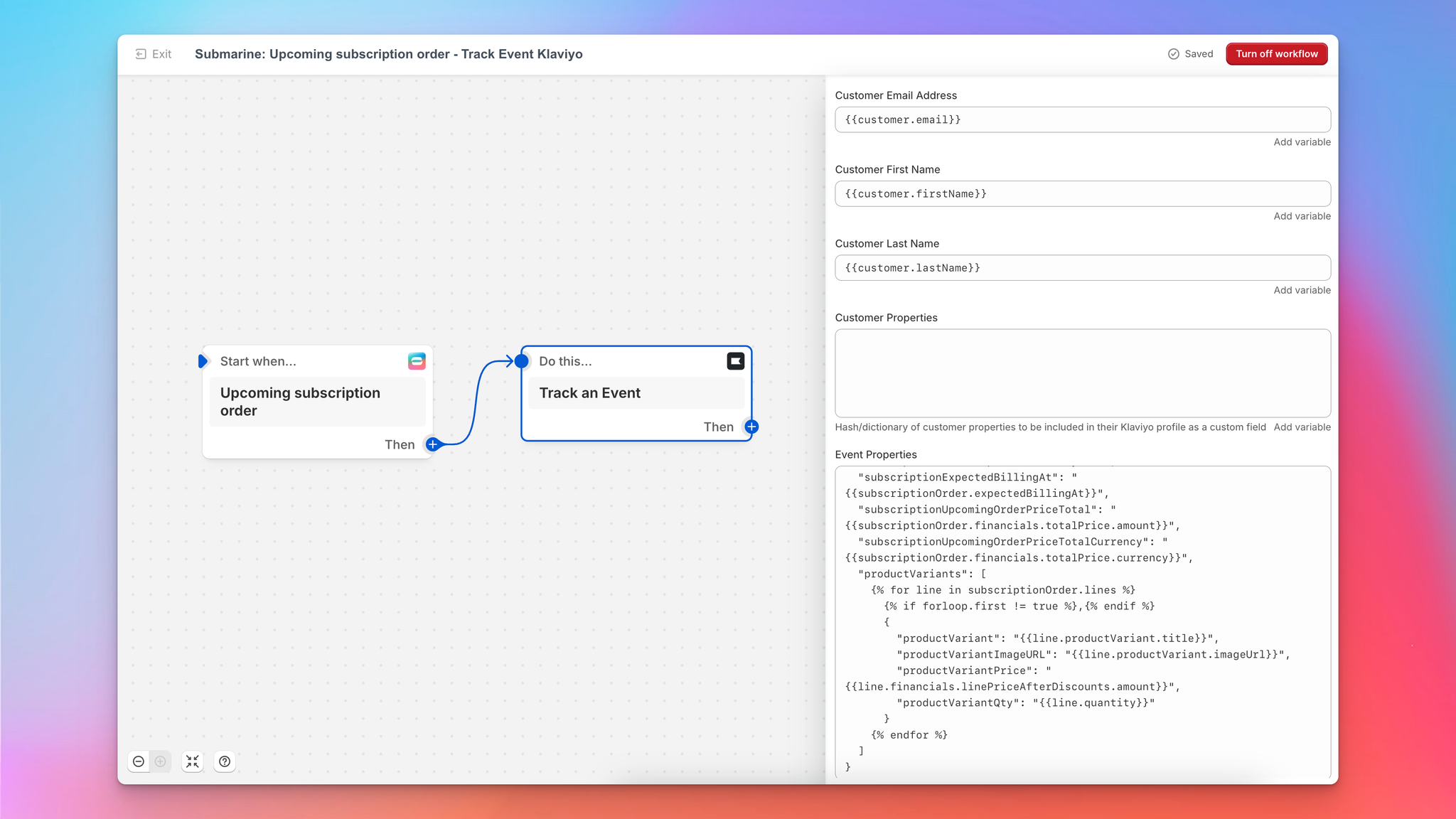Add variable under Customer First Name
Viewport: 1456px width, 819px height.
[1302, 216]
